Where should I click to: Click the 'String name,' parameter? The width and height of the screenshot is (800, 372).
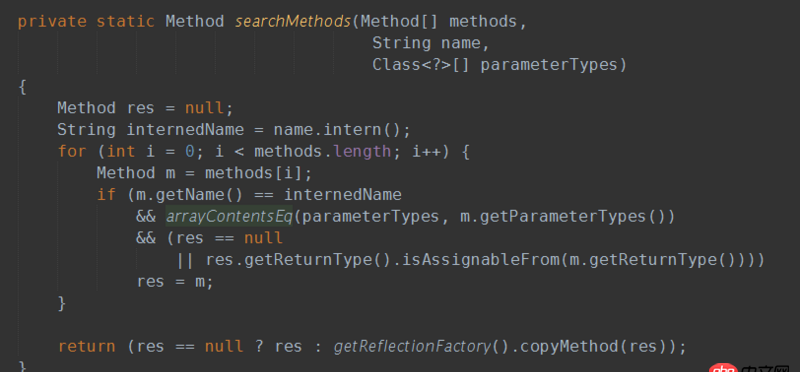431,43
